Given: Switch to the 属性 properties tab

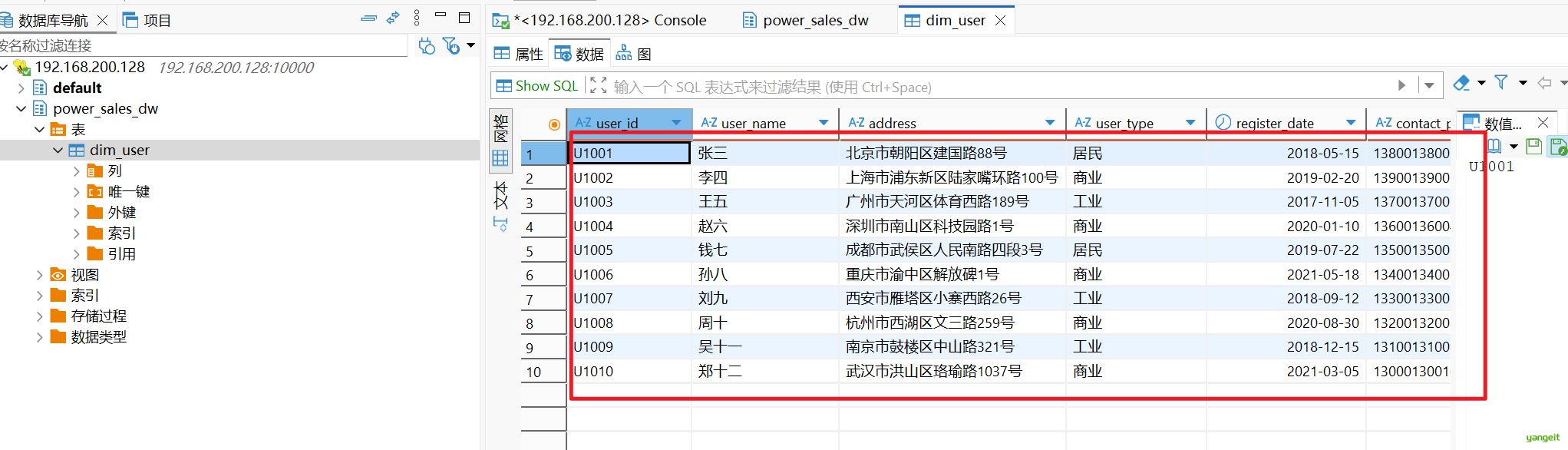Looking at the screenshot, I should click(x=519, y=54).
